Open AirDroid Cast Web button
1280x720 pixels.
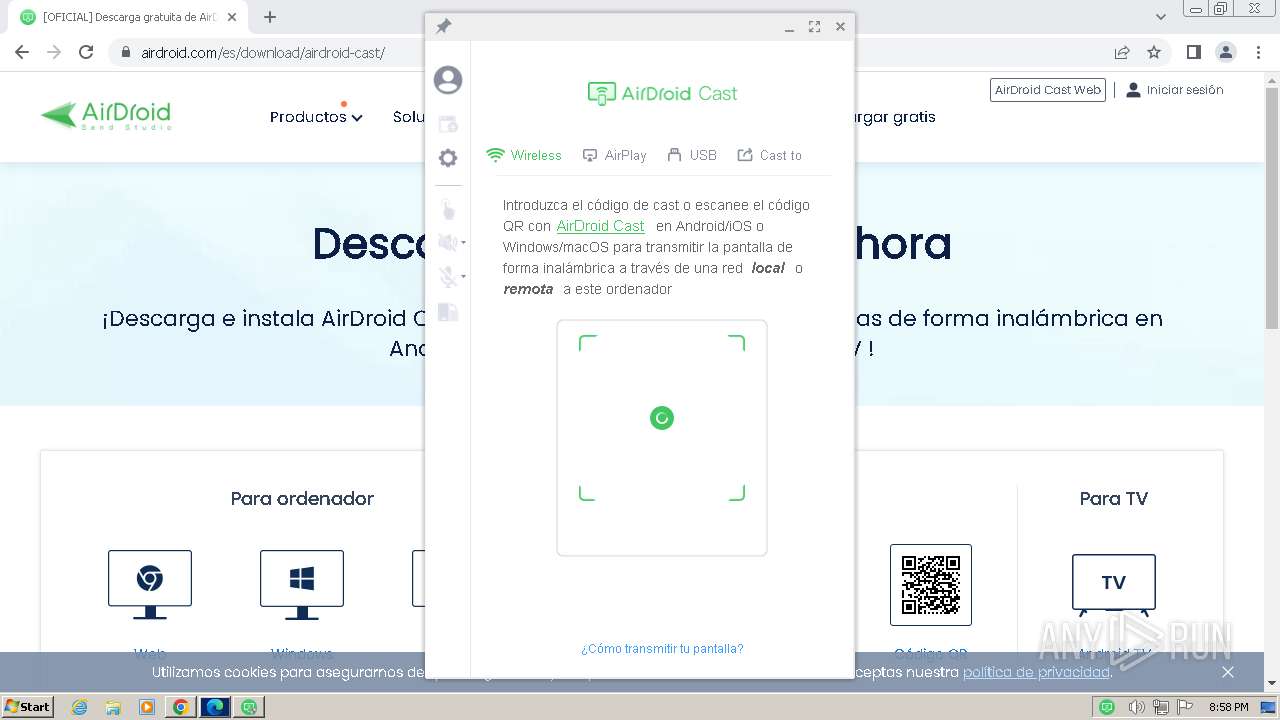point(1047,90)
